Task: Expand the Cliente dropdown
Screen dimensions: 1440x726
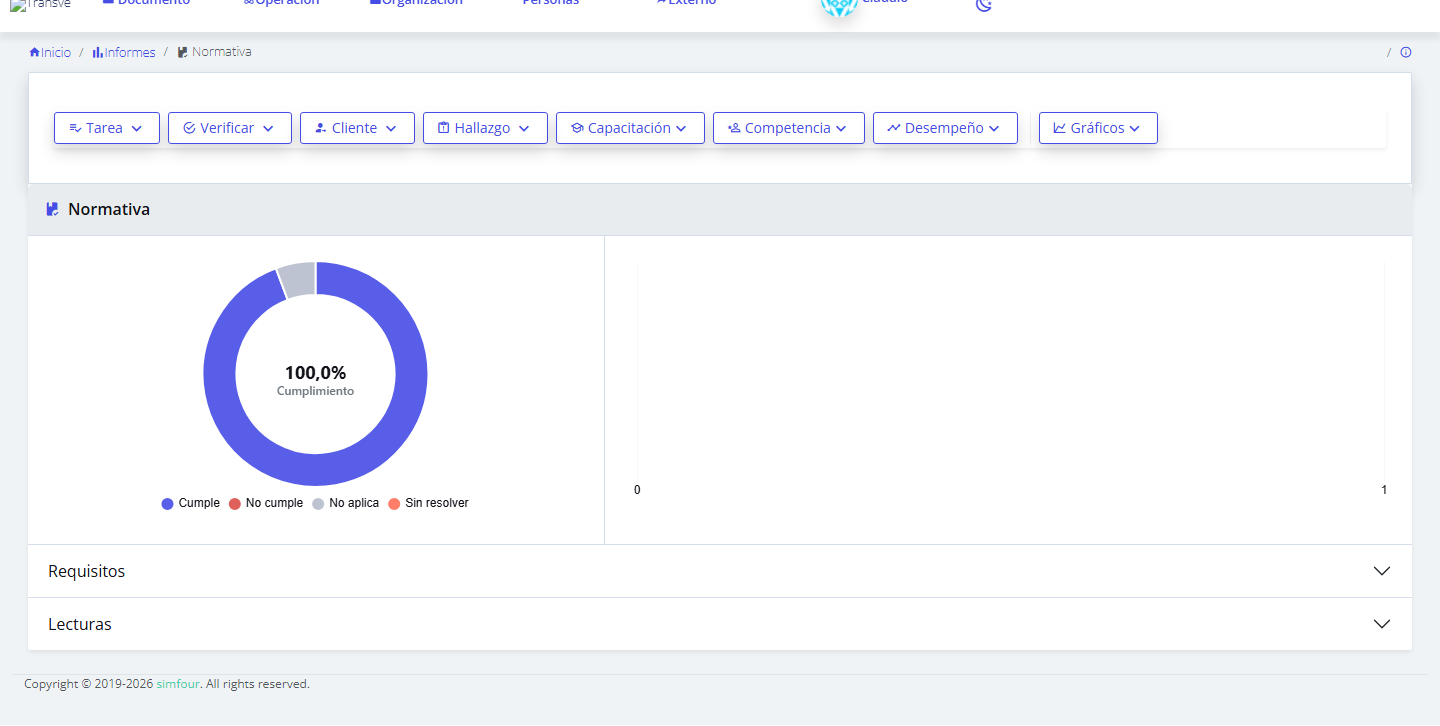Action: point(357,128)
